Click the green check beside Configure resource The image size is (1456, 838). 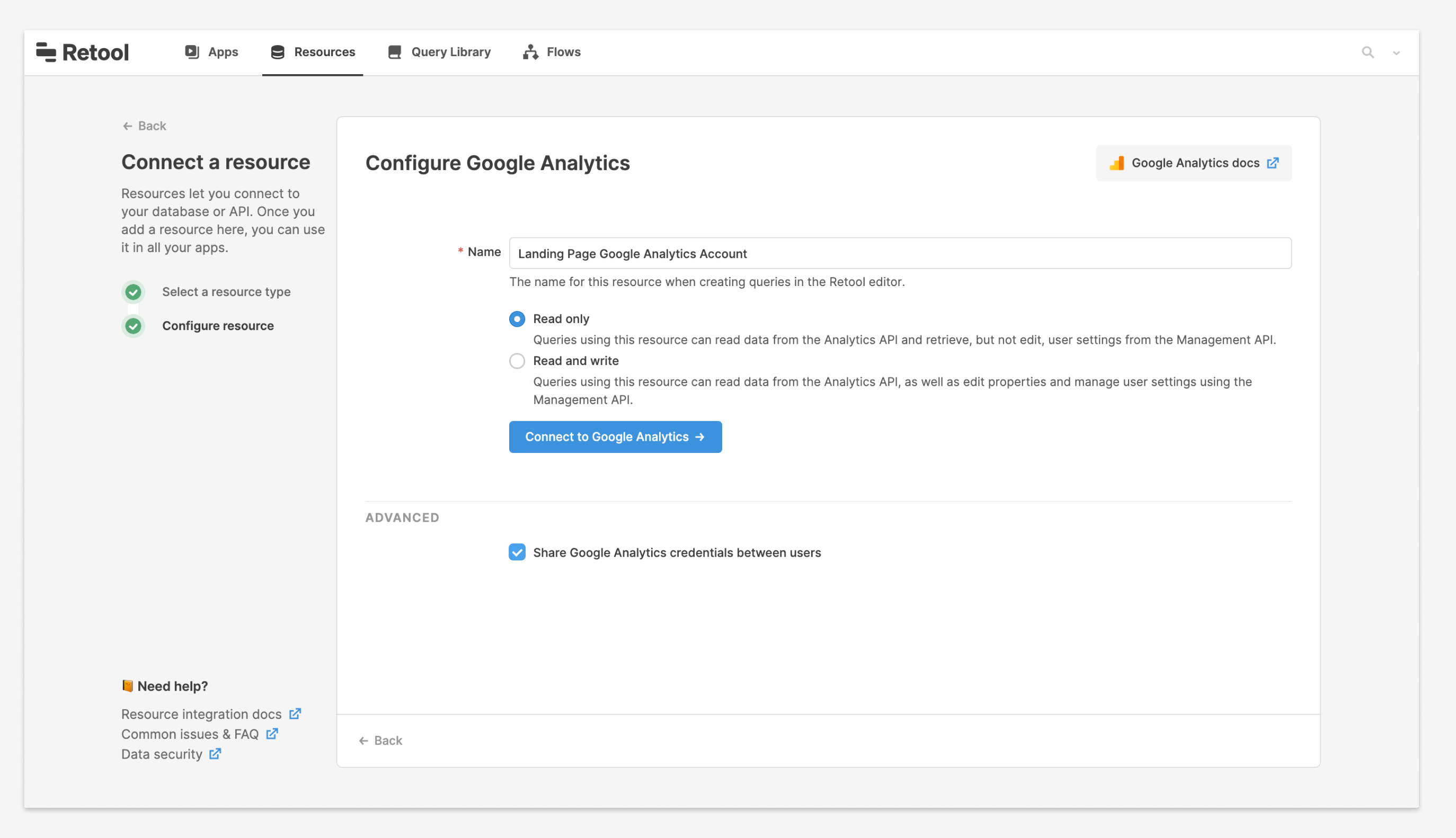tap(133, 326)
